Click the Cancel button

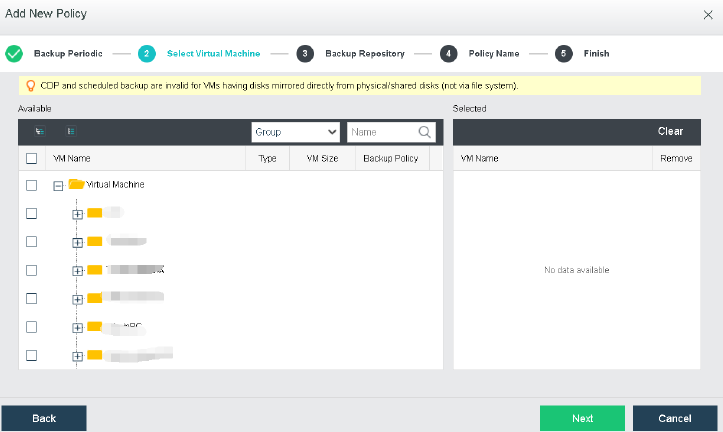pos(675,418)
